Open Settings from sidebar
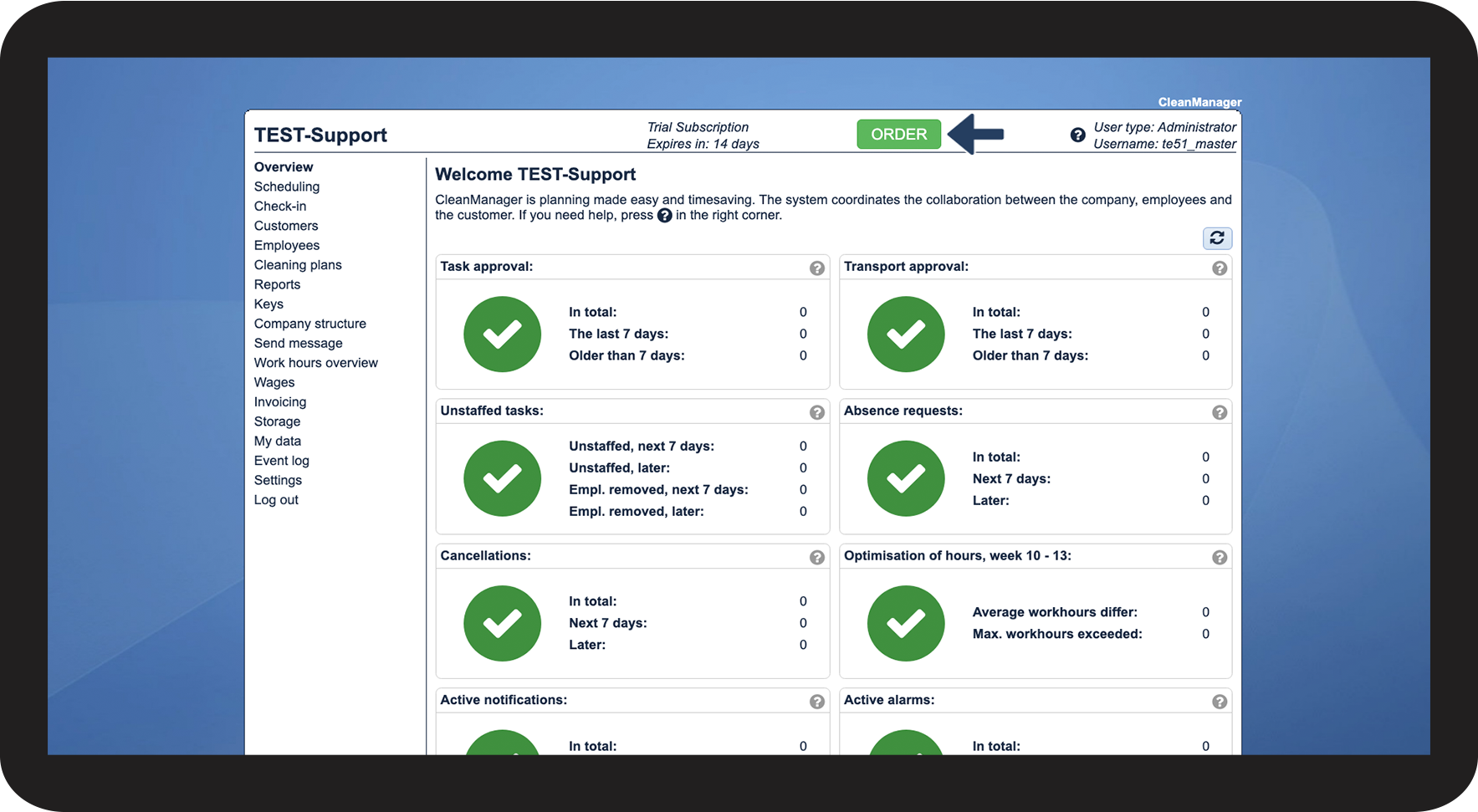1478x812 pixels. tap(278, 481)
